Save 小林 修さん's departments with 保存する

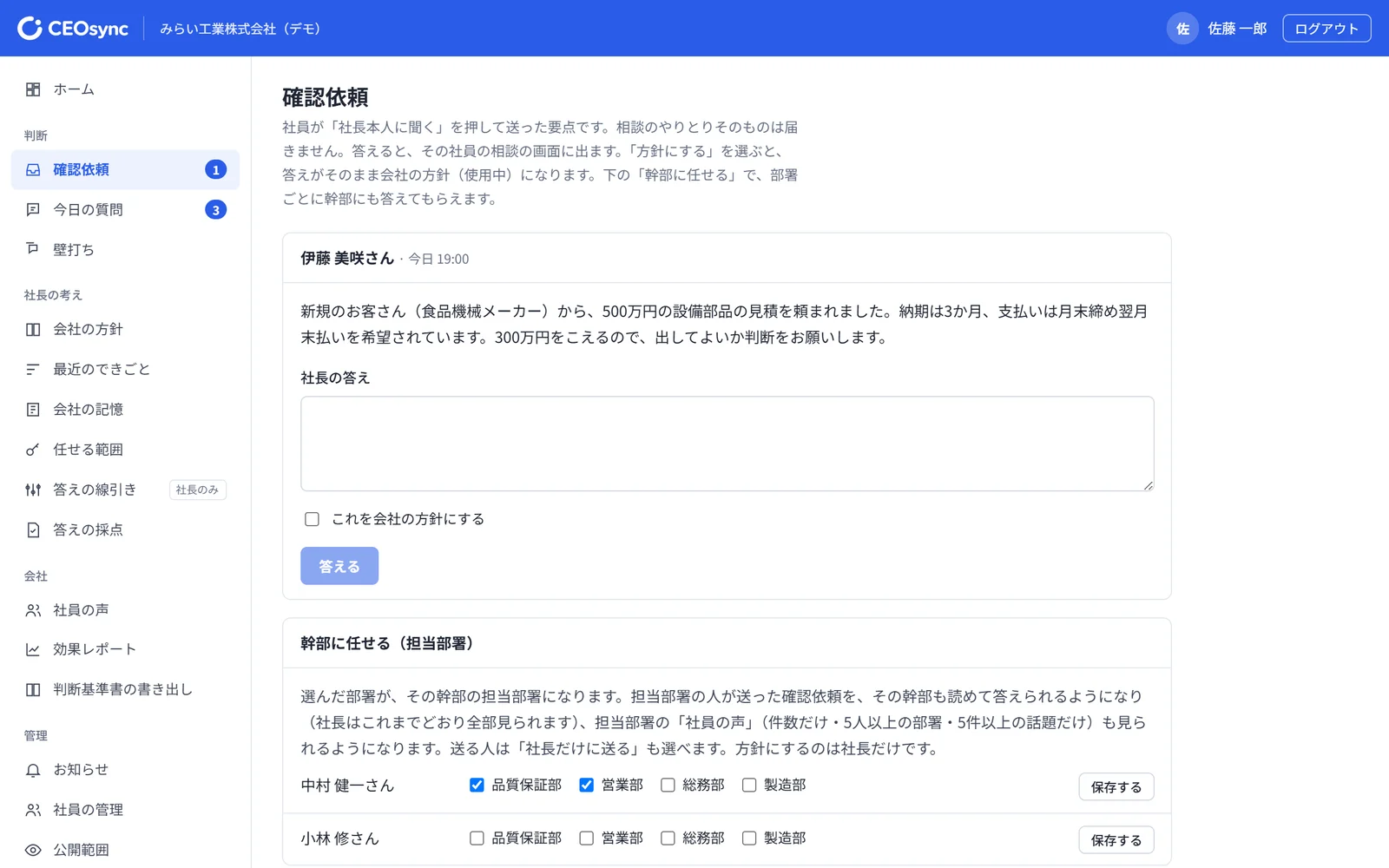click(x=1116, y=839)
